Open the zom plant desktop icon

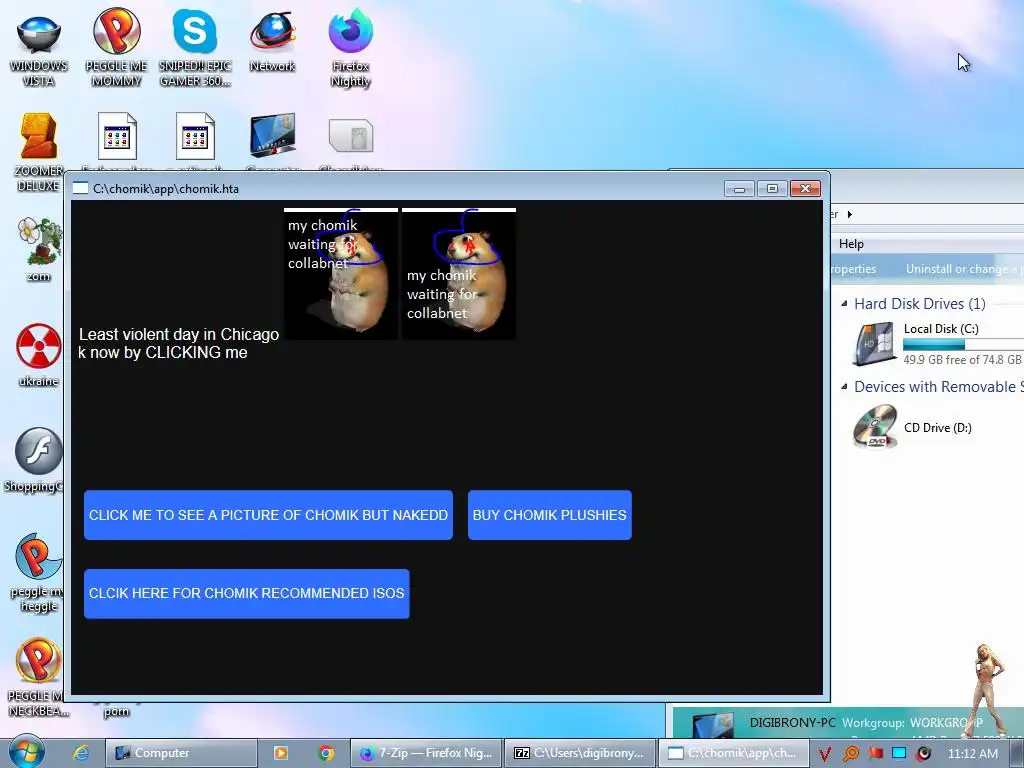point(39,249)
